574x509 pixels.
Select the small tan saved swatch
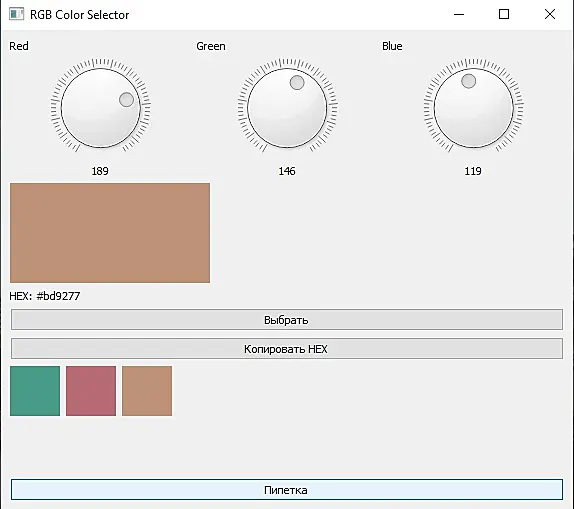pos(147,391)
